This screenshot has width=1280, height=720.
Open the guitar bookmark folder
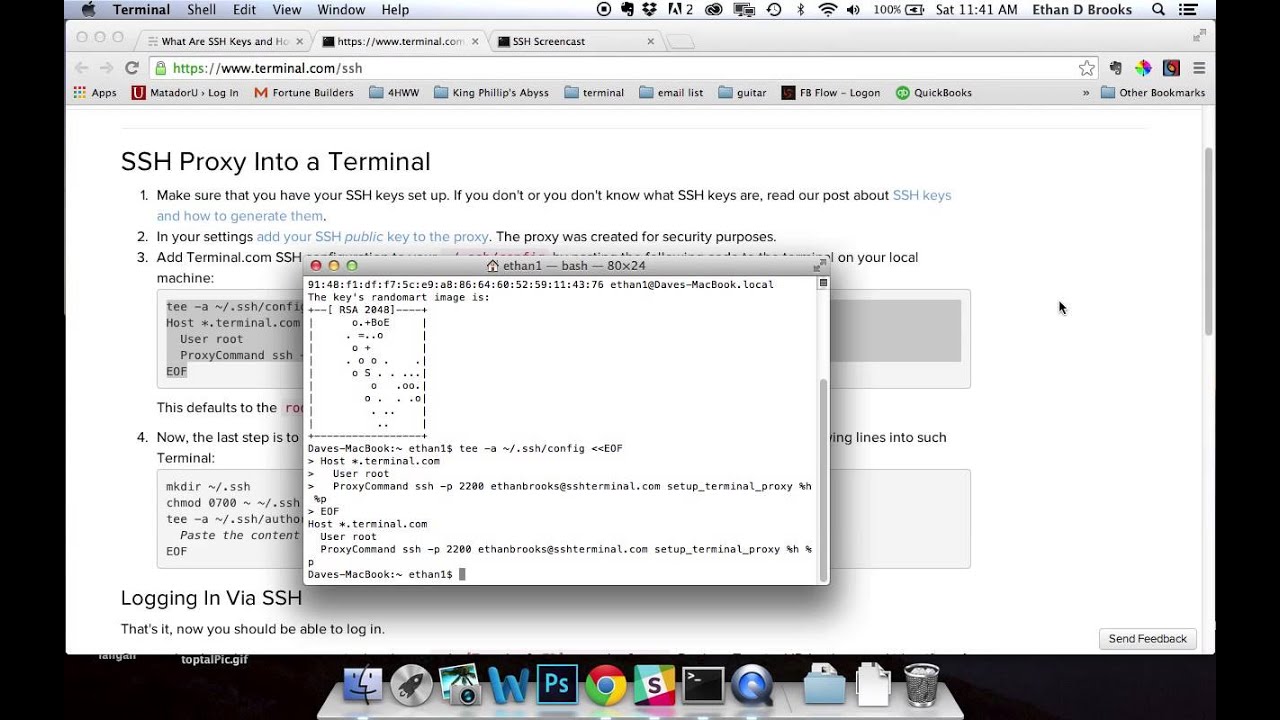741,93
